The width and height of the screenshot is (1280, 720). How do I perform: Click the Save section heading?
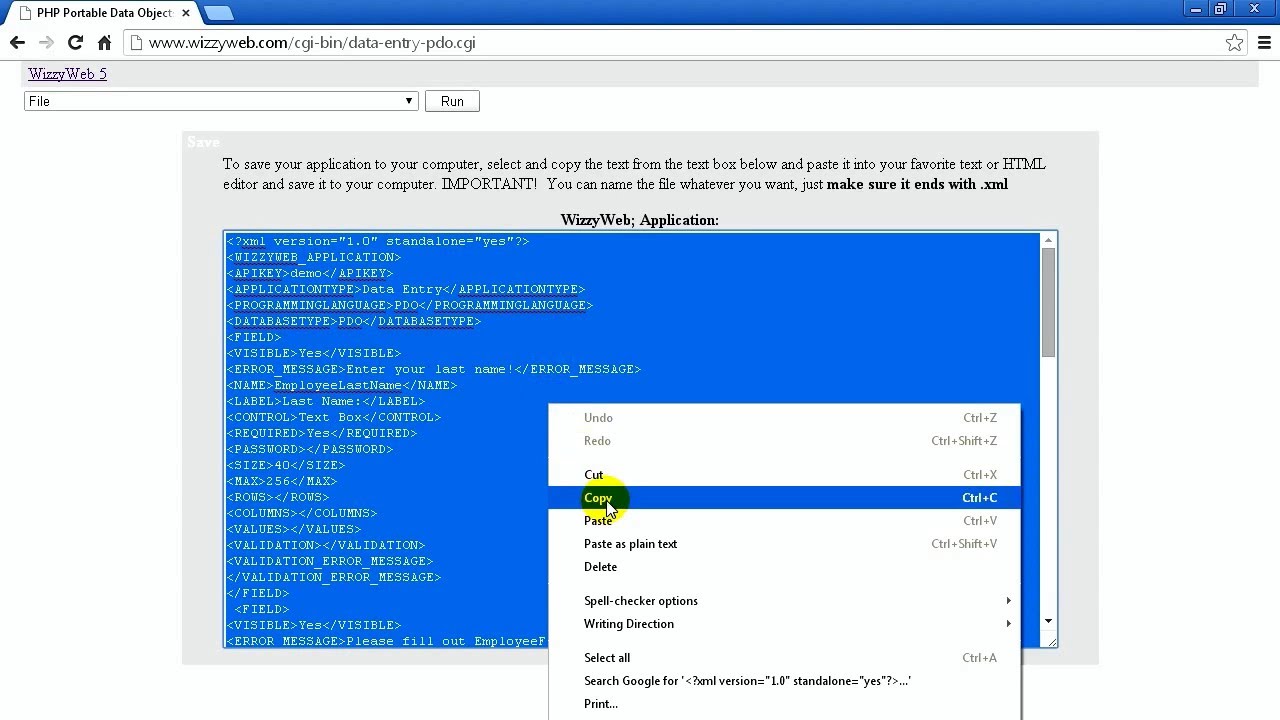click(x=203, y=142)
